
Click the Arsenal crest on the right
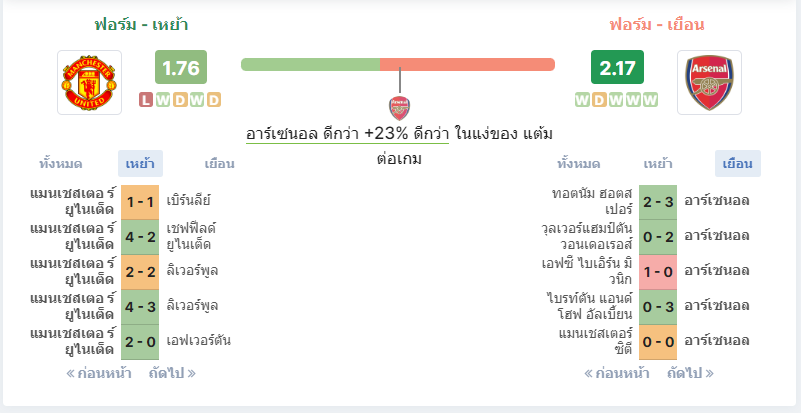click(709, 82)
